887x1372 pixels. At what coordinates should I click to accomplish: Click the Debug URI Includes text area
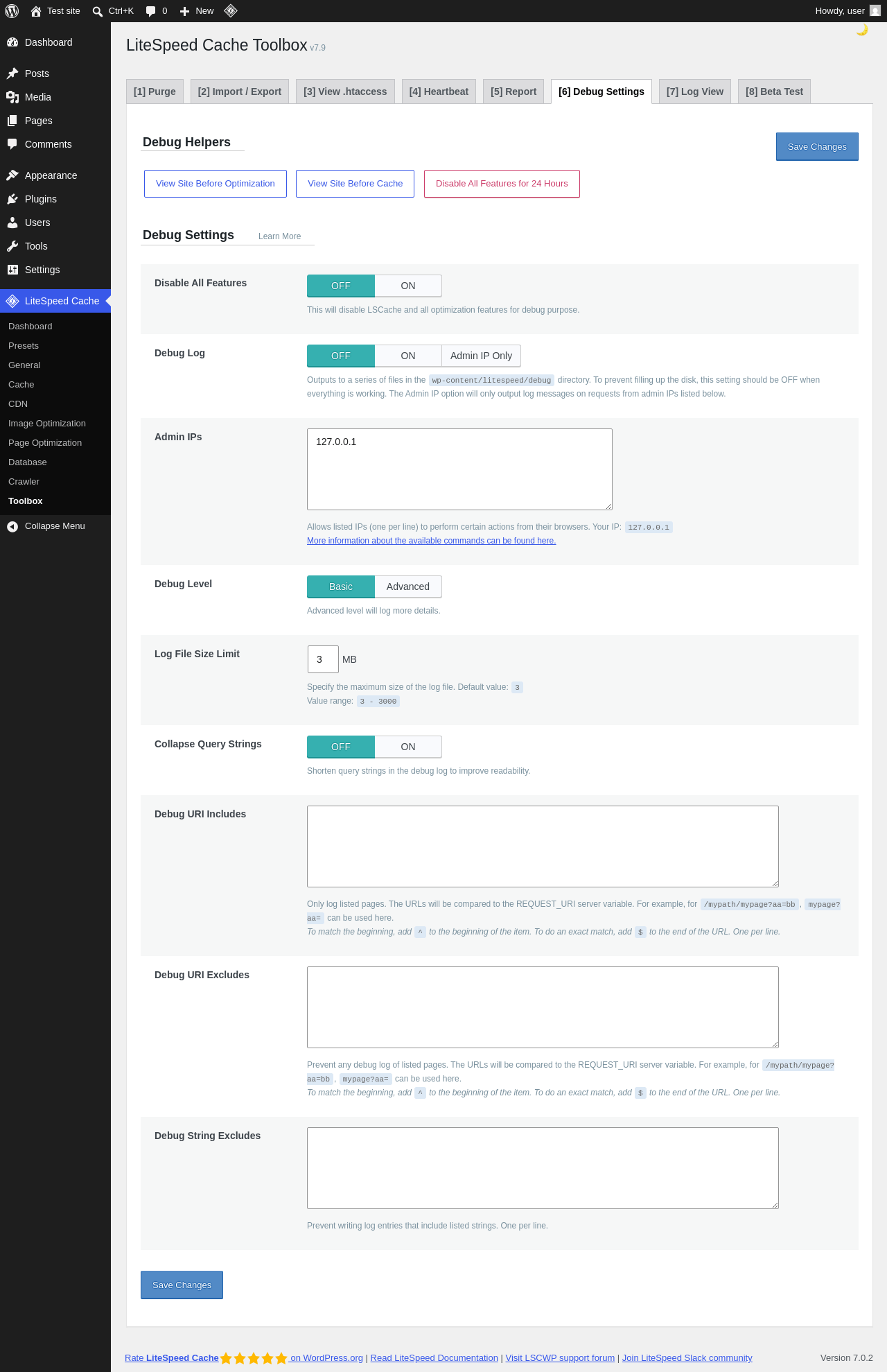[x=543, y=846]
